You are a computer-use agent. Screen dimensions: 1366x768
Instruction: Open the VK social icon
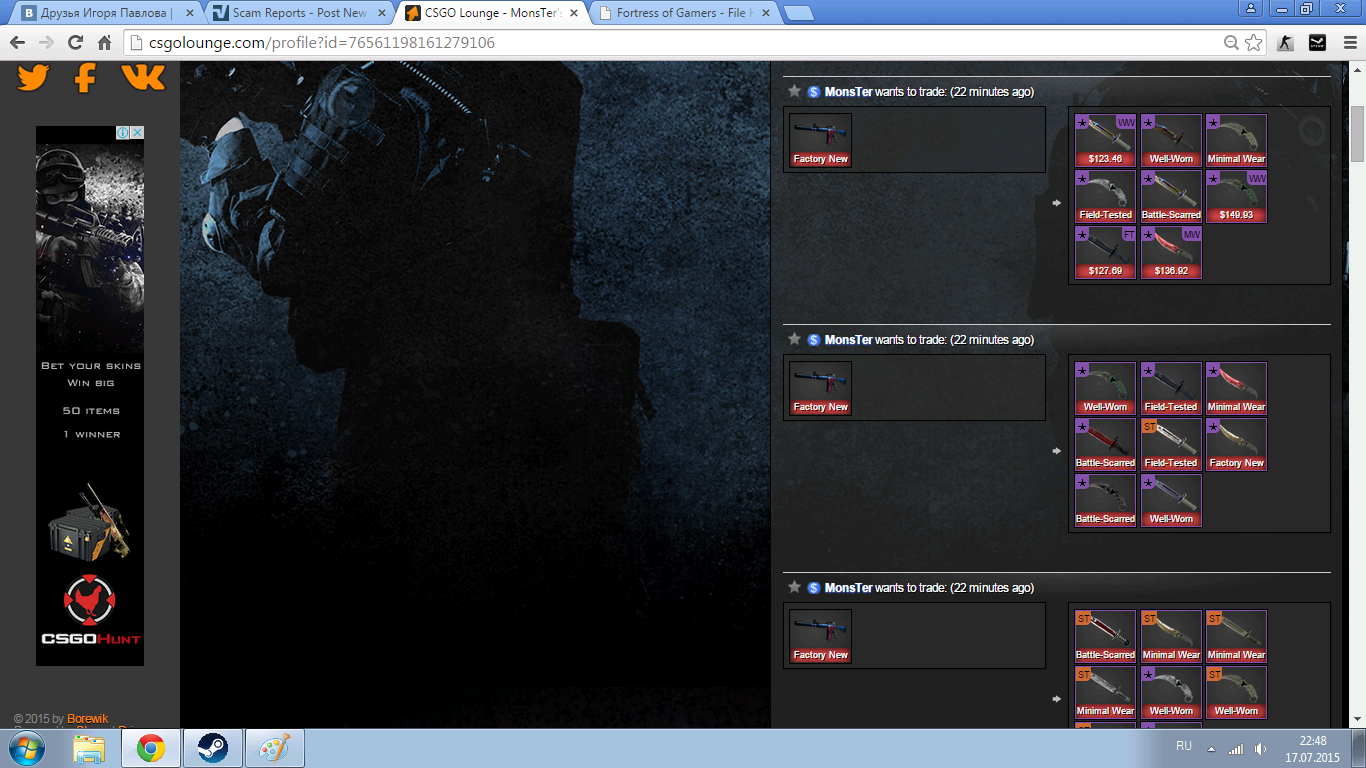point(143,77)
